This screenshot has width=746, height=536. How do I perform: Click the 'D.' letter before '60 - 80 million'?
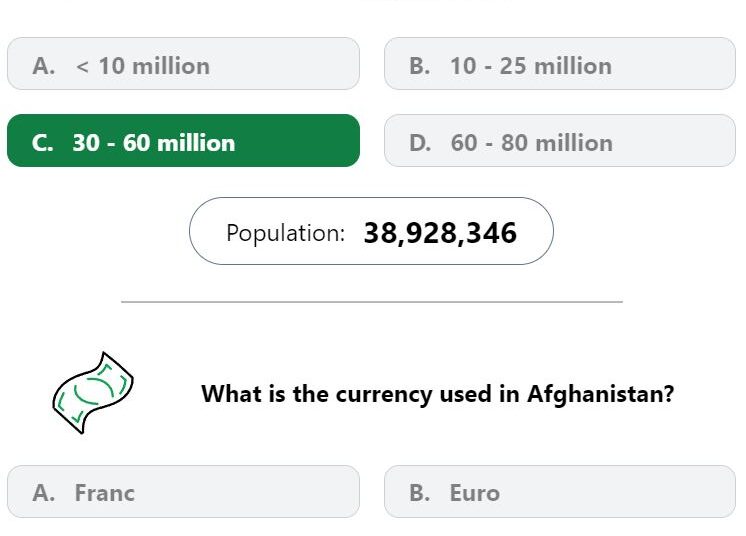tap(421, 143)
